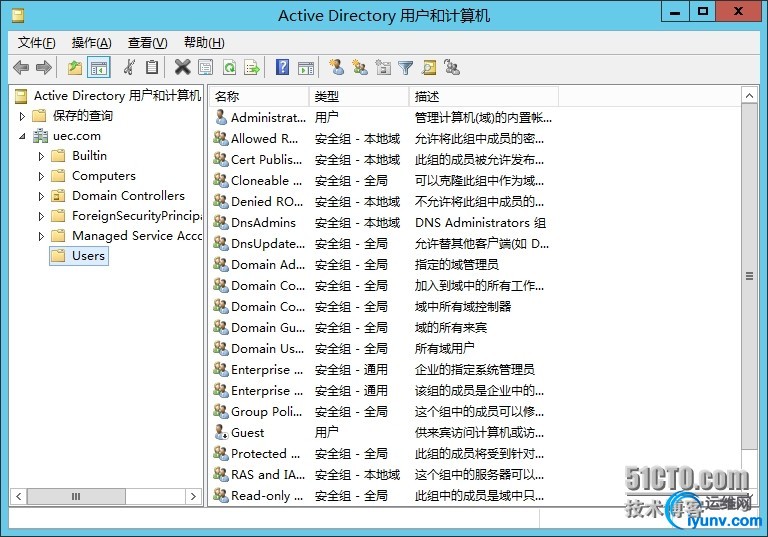
Task: Toggle show/hide console tree icon
Action: tap(98, 67)
